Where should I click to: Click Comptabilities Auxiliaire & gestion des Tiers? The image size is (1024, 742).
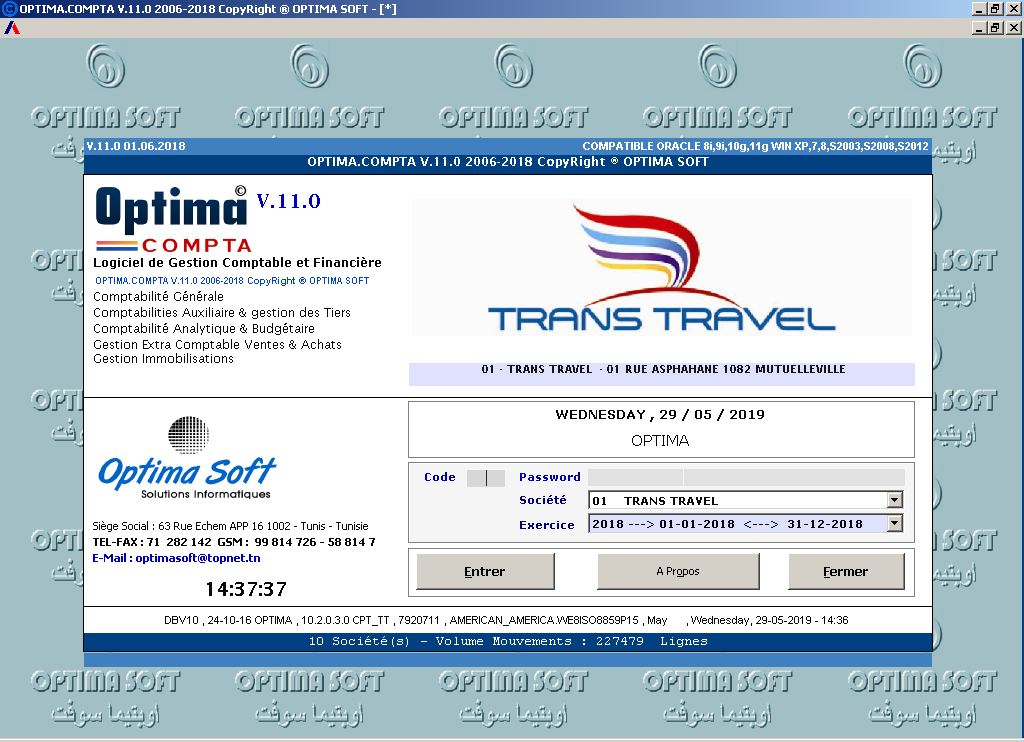point(222,313)
